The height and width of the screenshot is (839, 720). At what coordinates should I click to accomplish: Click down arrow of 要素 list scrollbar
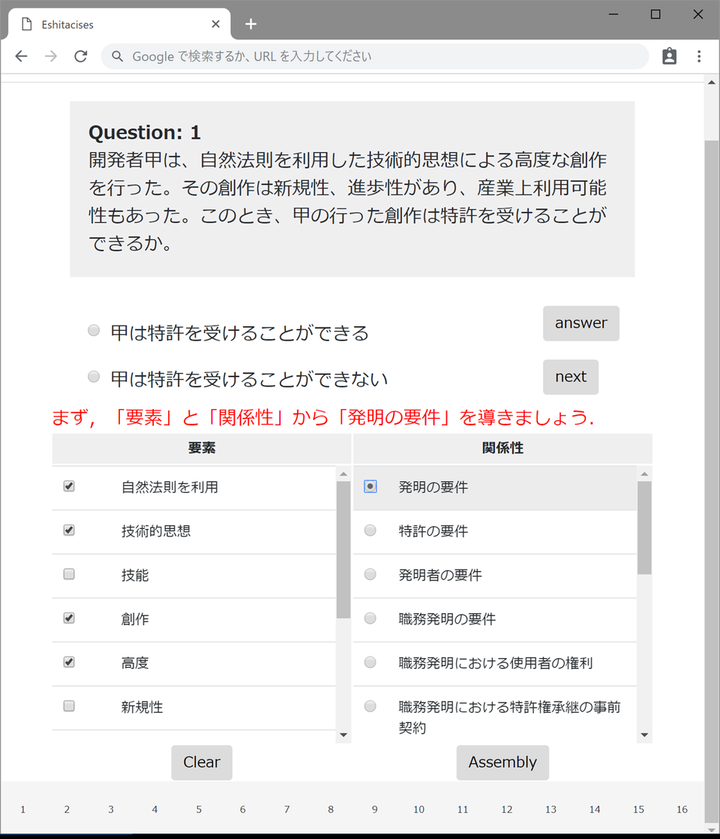click(343, 735)
